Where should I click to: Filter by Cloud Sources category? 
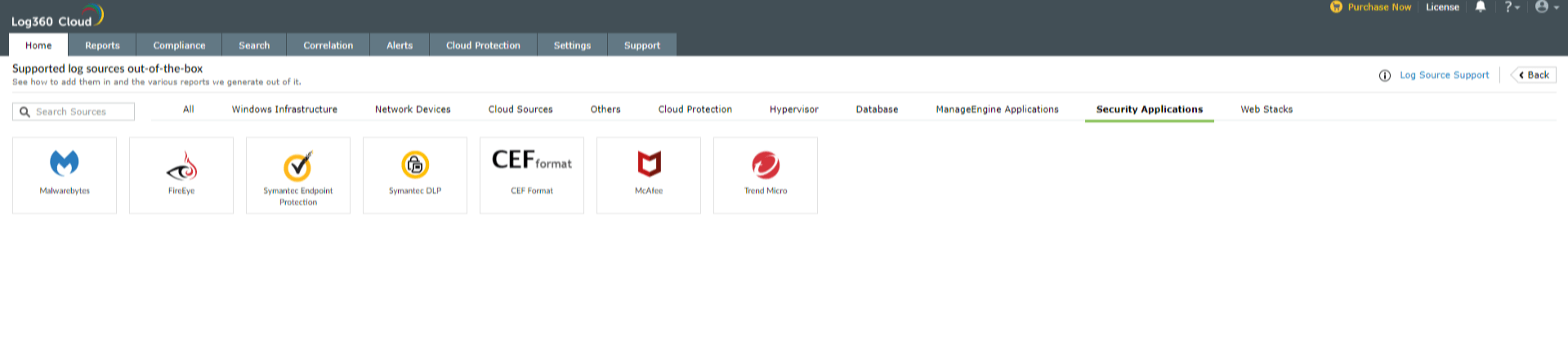[520, 110]
